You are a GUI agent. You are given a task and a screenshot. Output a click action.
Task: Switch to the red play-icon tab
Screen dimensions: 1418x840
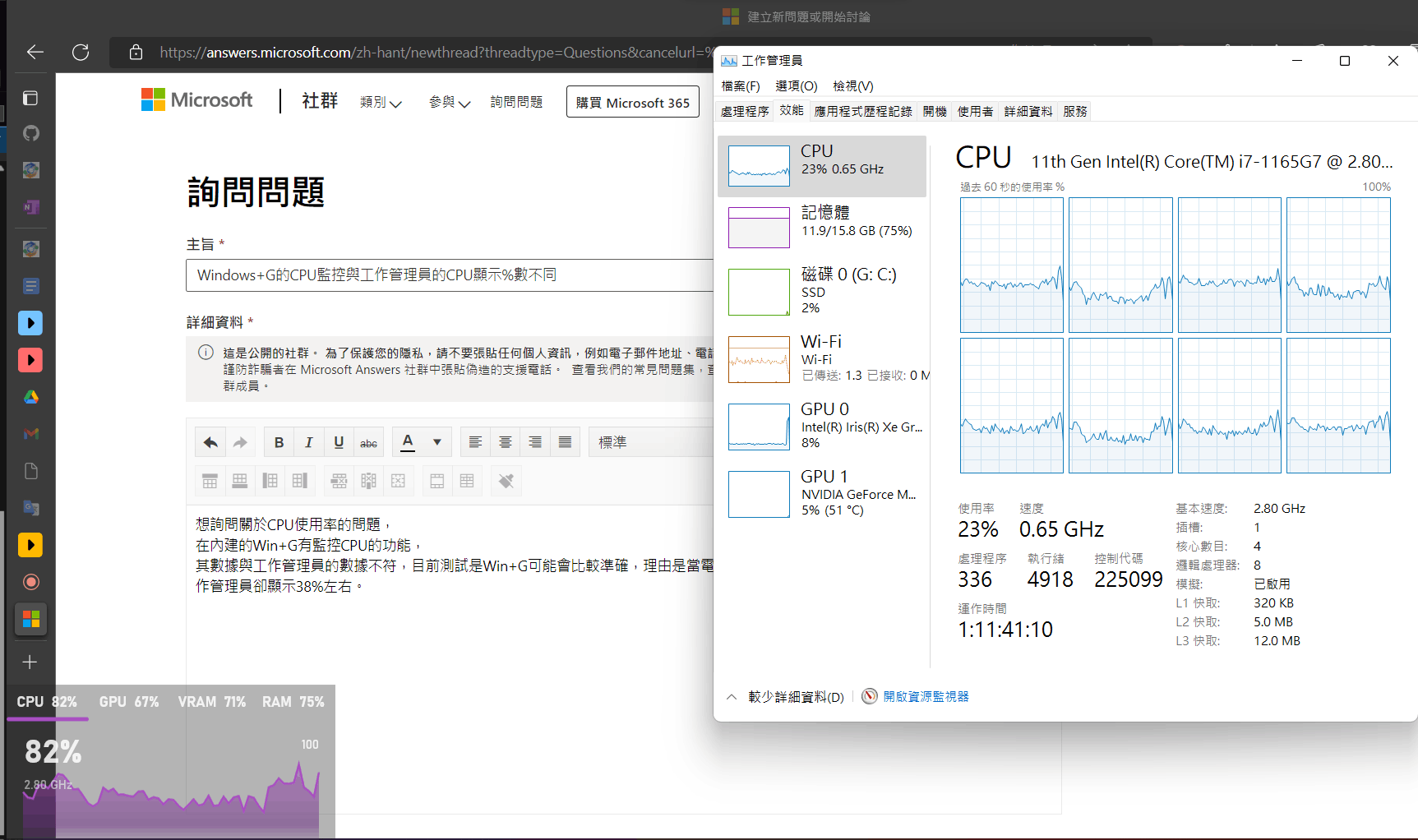click(30, 360)
